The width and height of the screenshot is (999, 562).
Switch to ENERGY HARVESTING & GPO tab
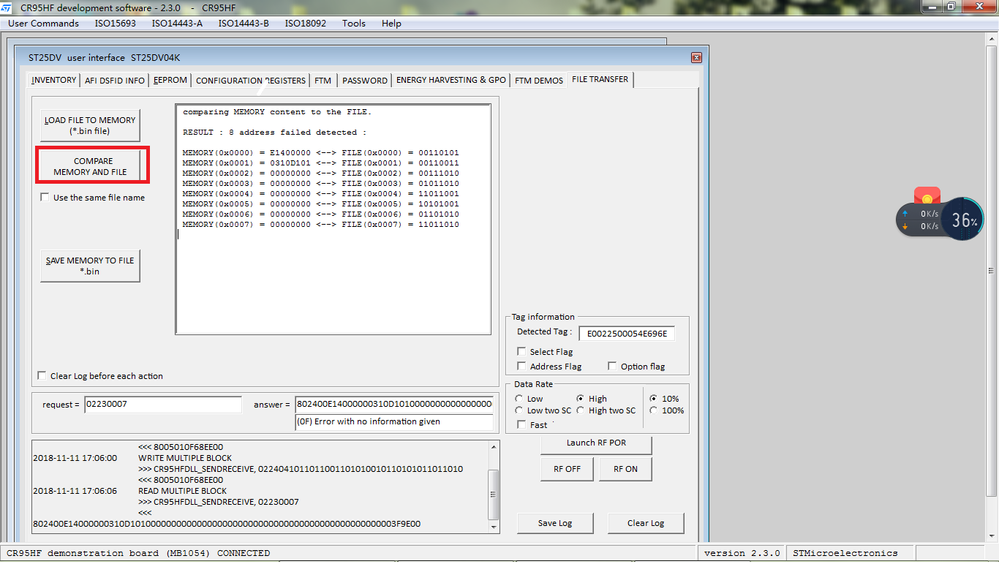451,80
